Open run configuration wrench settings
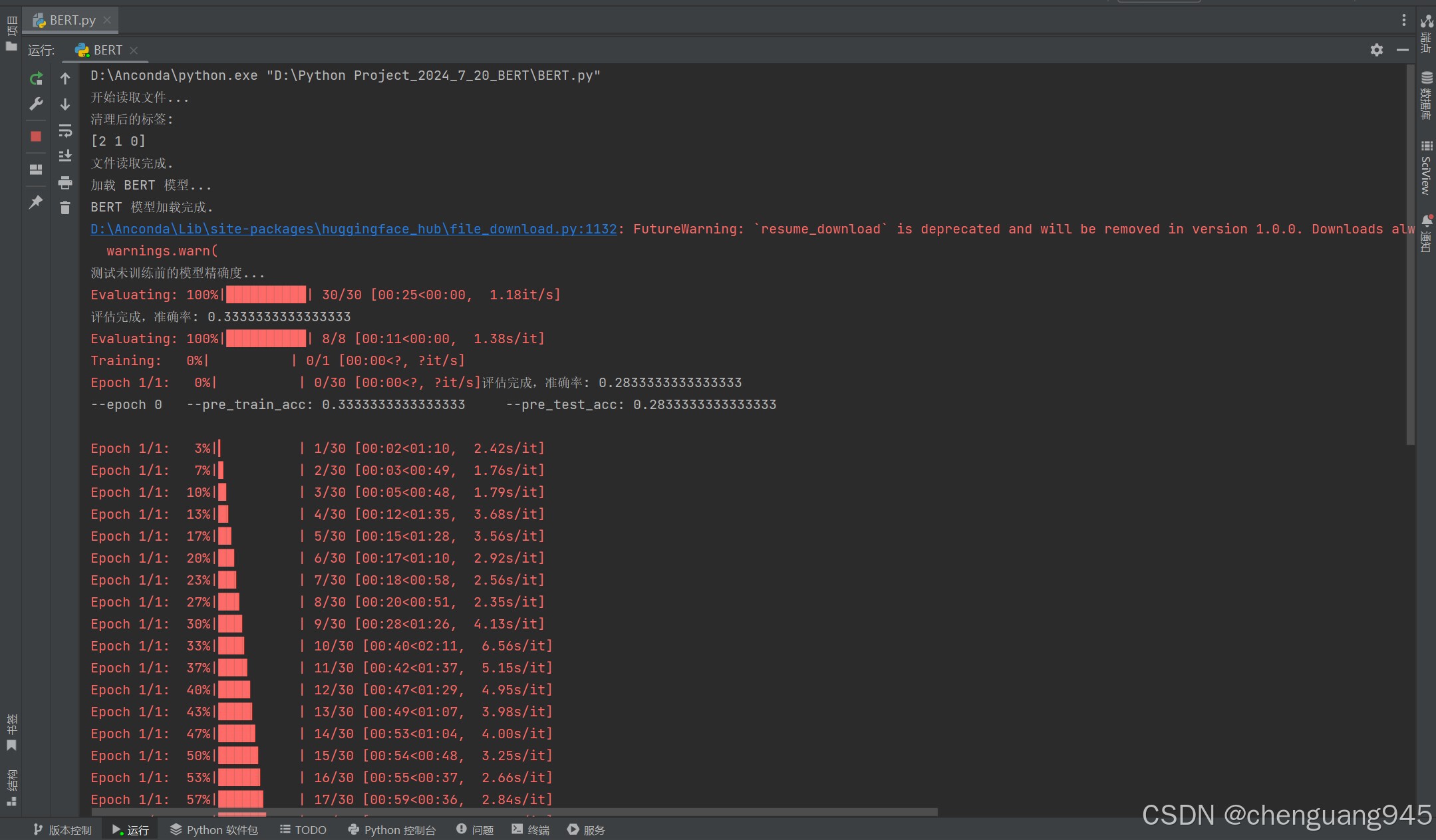The height and width of the screenshot is (840, 1436). click(x=36, y=104)
